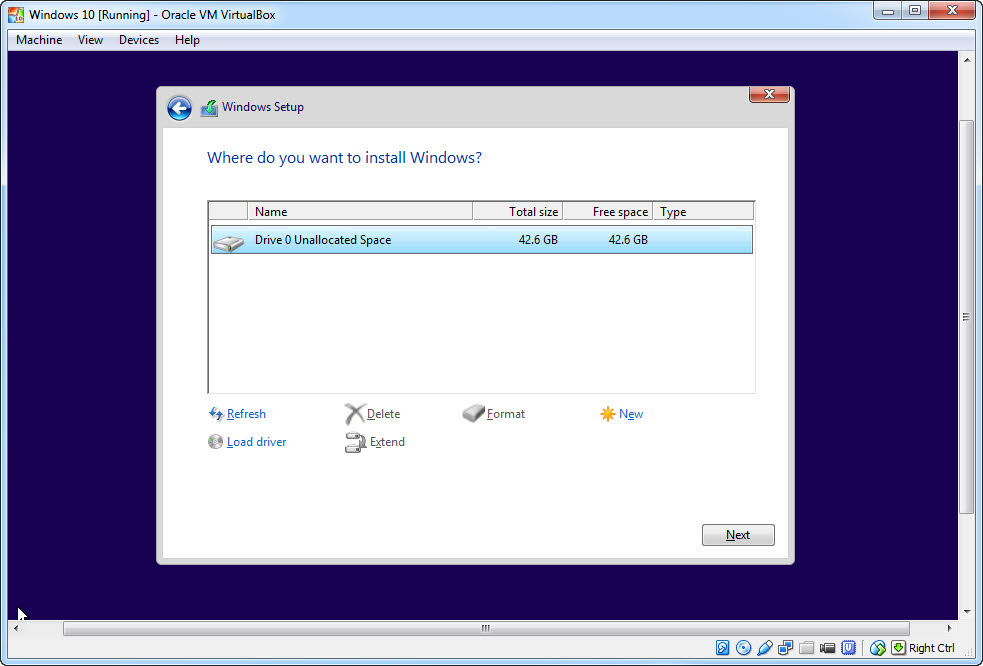
Task: Click the Free space column header
Action: [607, 211]
